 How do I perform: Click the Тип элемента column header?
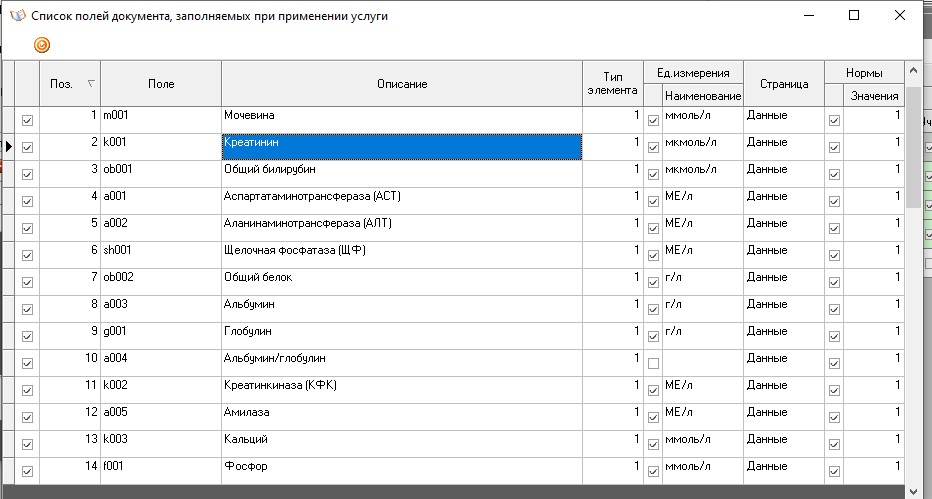(613, 83)
